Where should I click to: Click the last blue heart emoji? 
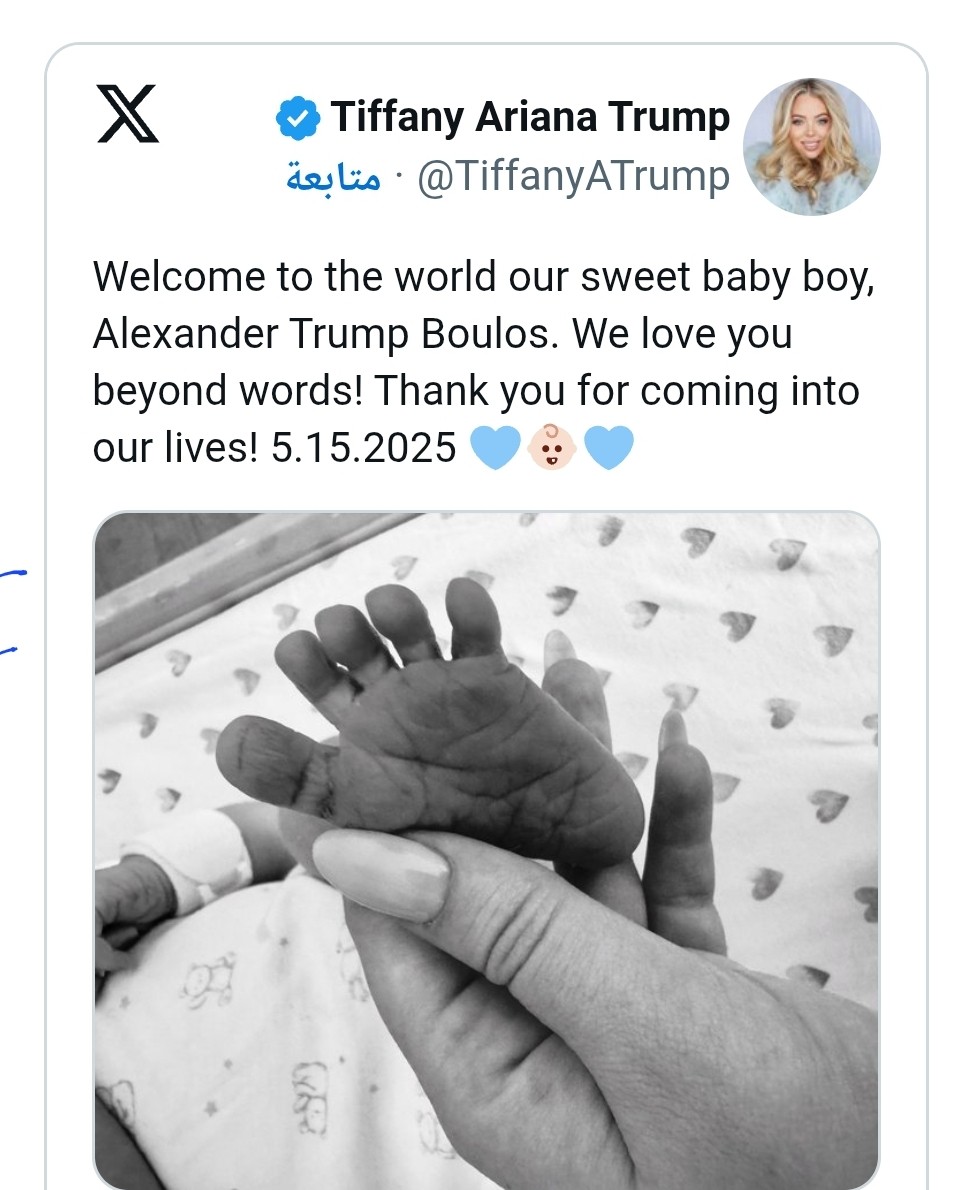(608, 448)
